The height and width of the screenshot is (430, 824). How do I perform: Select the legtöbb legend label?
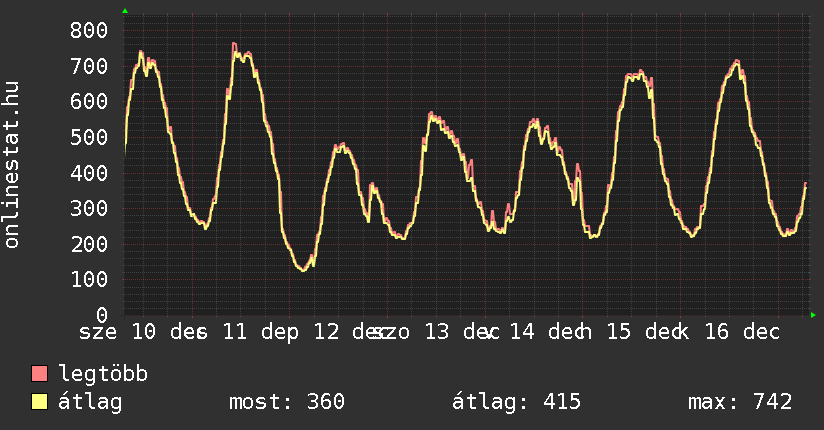point(104,374)
